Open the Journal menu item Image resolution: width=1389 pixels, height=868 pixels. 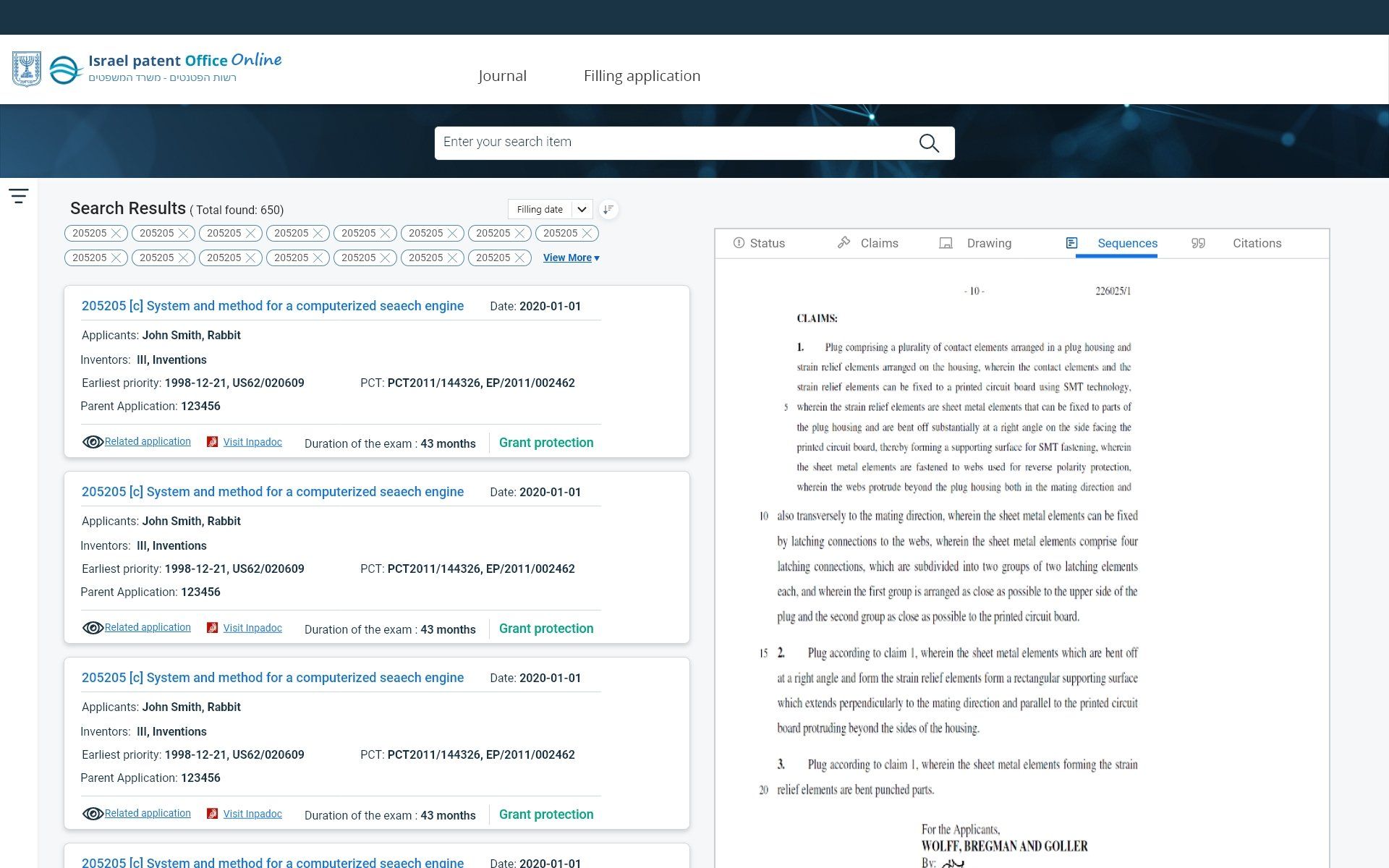(x=502, y=76)
